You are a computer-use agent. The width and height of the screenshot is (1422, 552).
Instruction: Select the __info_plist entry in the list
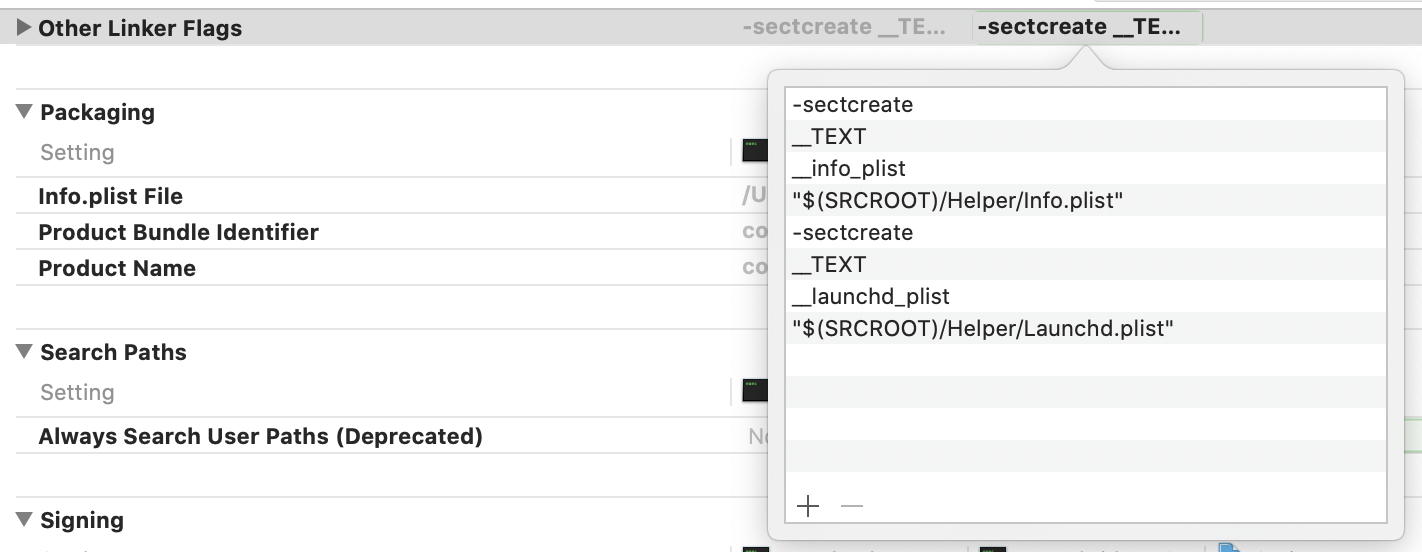click(x=849, y=168)
